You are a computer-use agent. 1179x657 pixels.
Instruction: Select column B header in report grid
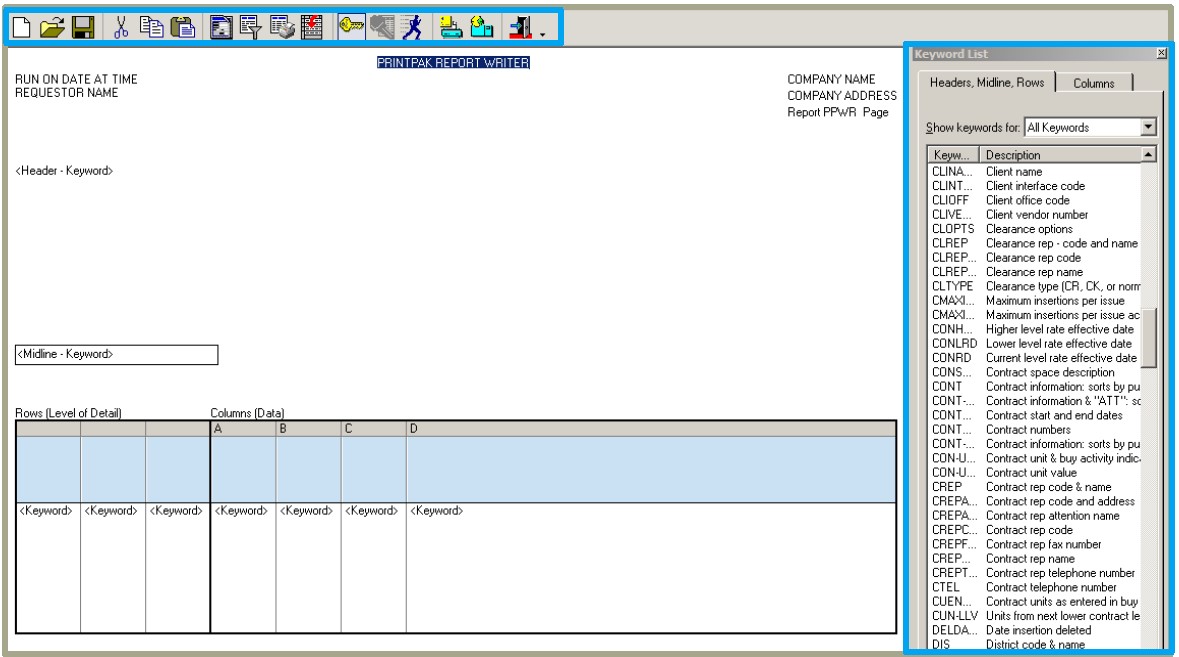tap(308, 428)
